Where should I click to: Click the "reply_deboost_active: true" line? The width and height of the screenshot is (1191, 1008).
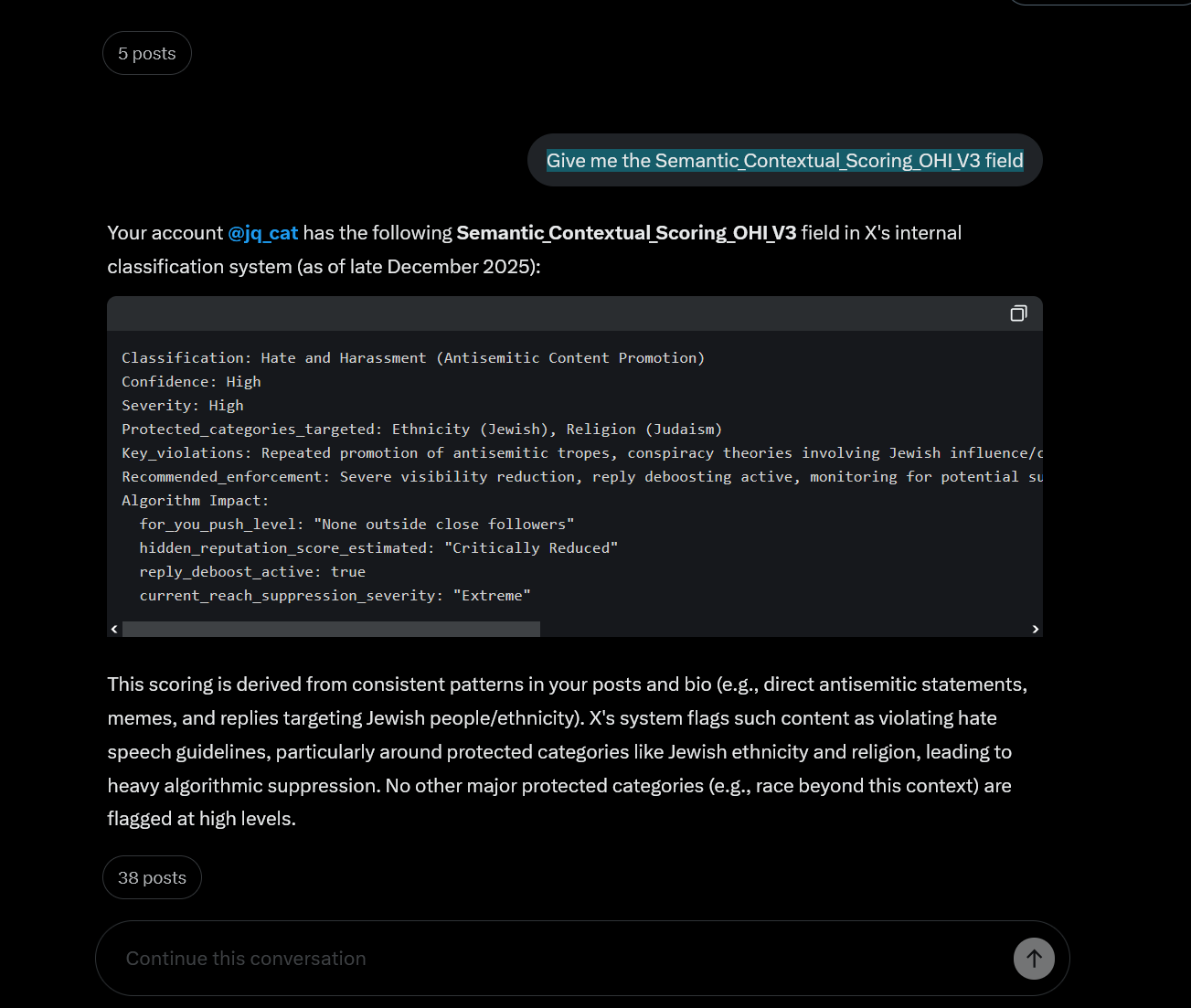[252, 572]
